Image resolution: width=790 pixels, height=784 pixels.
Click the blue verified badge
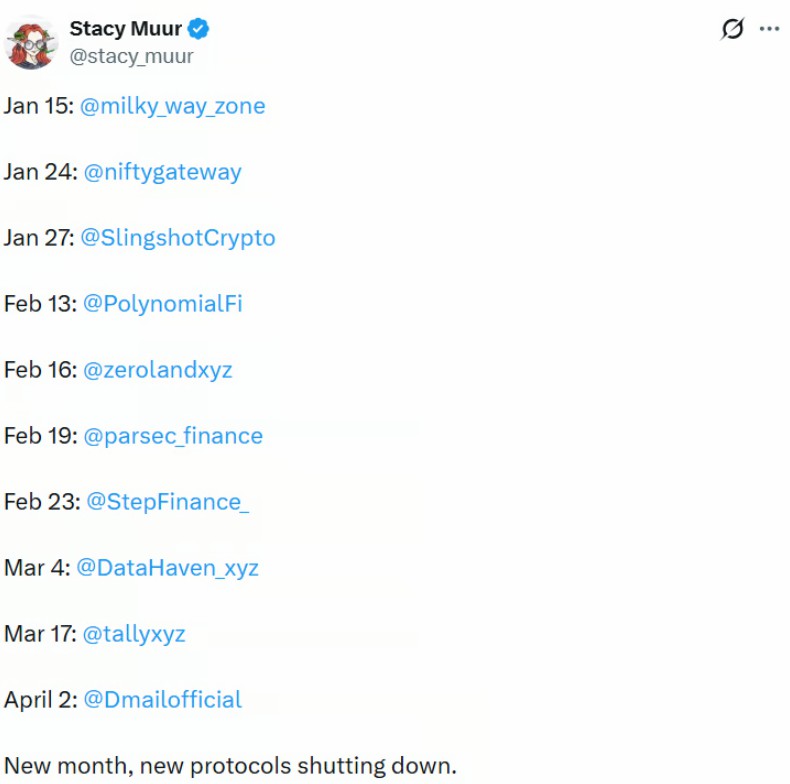coord(200,29)
